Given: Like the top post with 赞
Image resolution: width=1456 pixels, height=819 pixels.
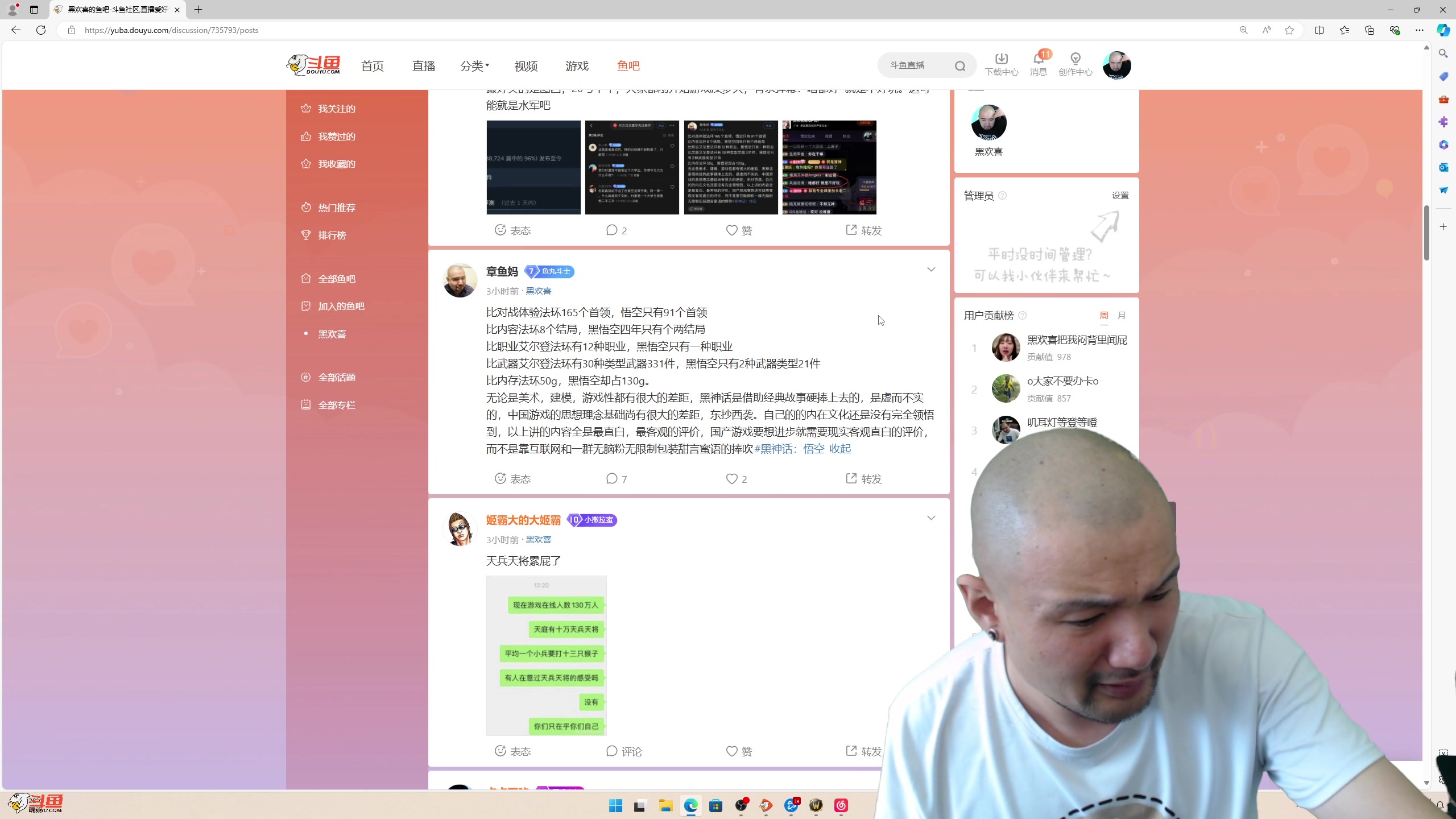Looking at the screenshot, I should pos(739,230).
